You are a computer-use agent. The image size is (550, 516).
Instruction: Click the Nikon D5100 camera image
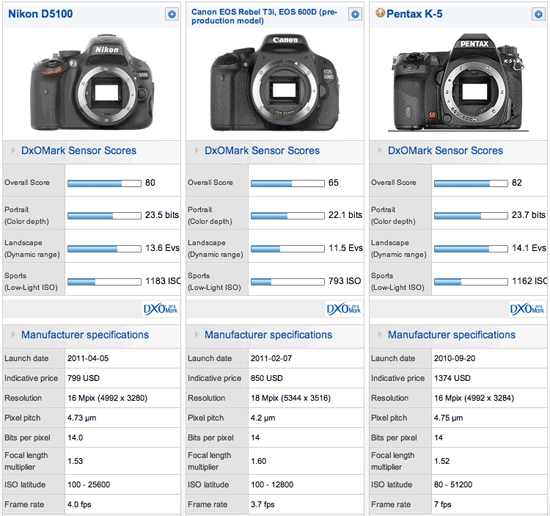[92, 83]
